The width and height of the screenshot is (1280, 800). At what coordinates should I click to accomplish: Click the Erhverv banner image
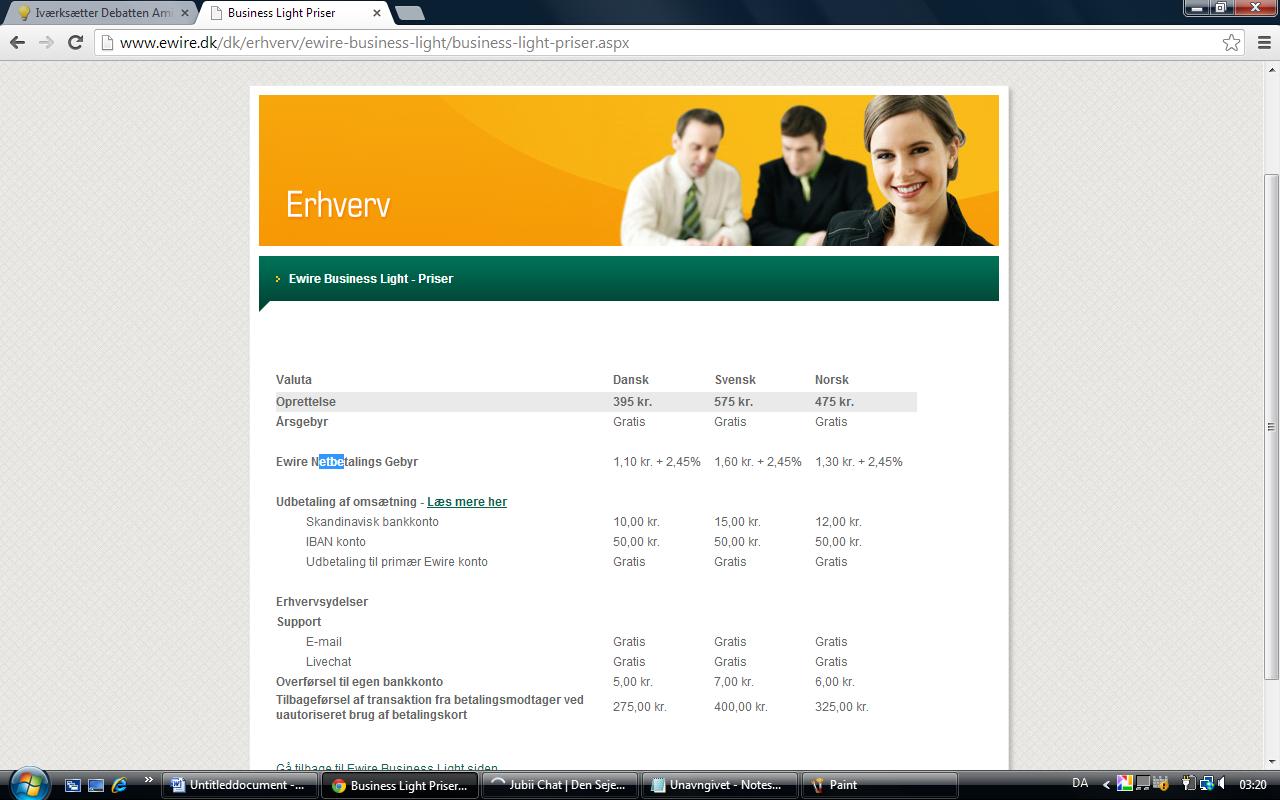click(x=628, y=170)
